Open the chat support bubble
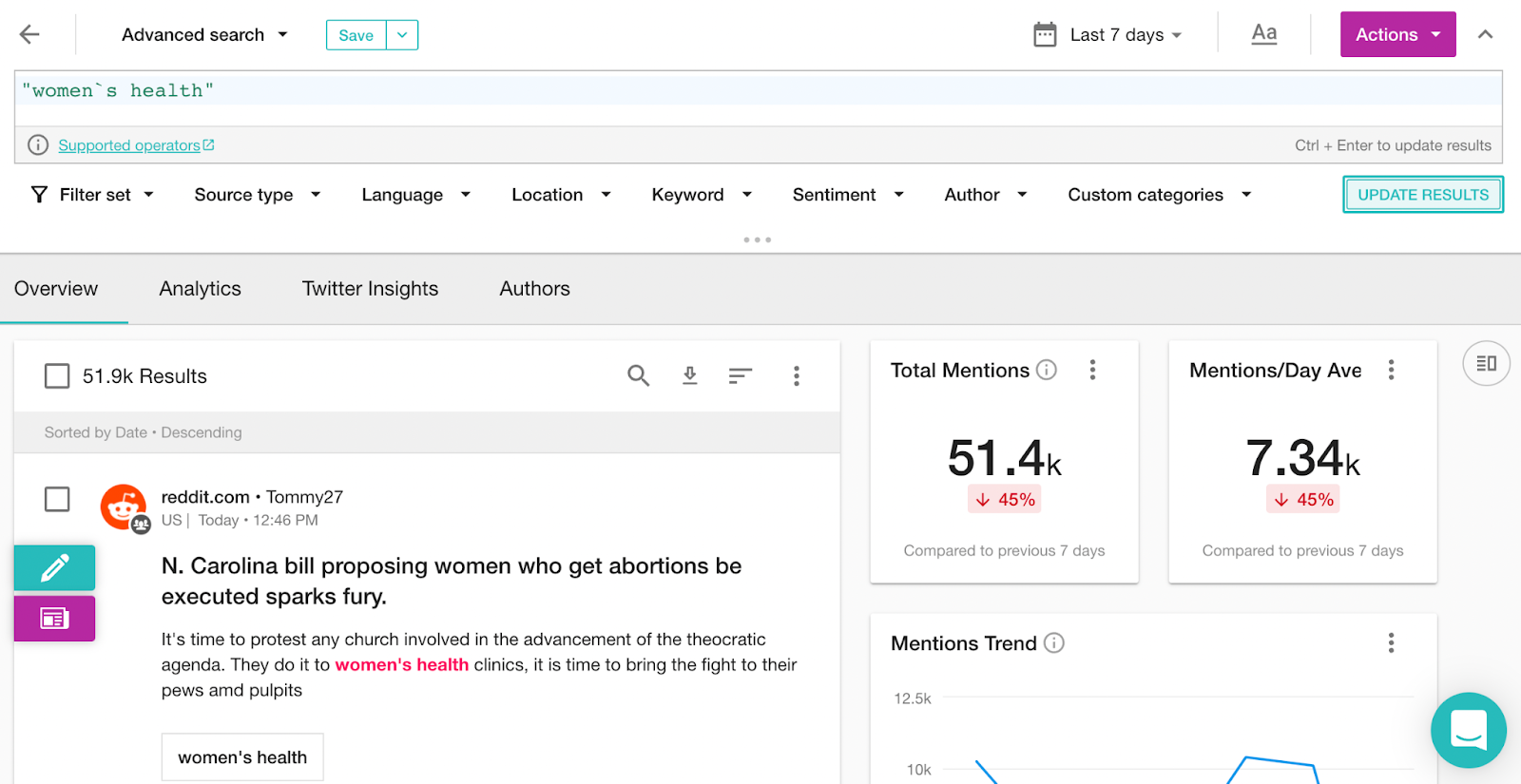Viewport: 1521px width, 784px height. coord(1468,730)
